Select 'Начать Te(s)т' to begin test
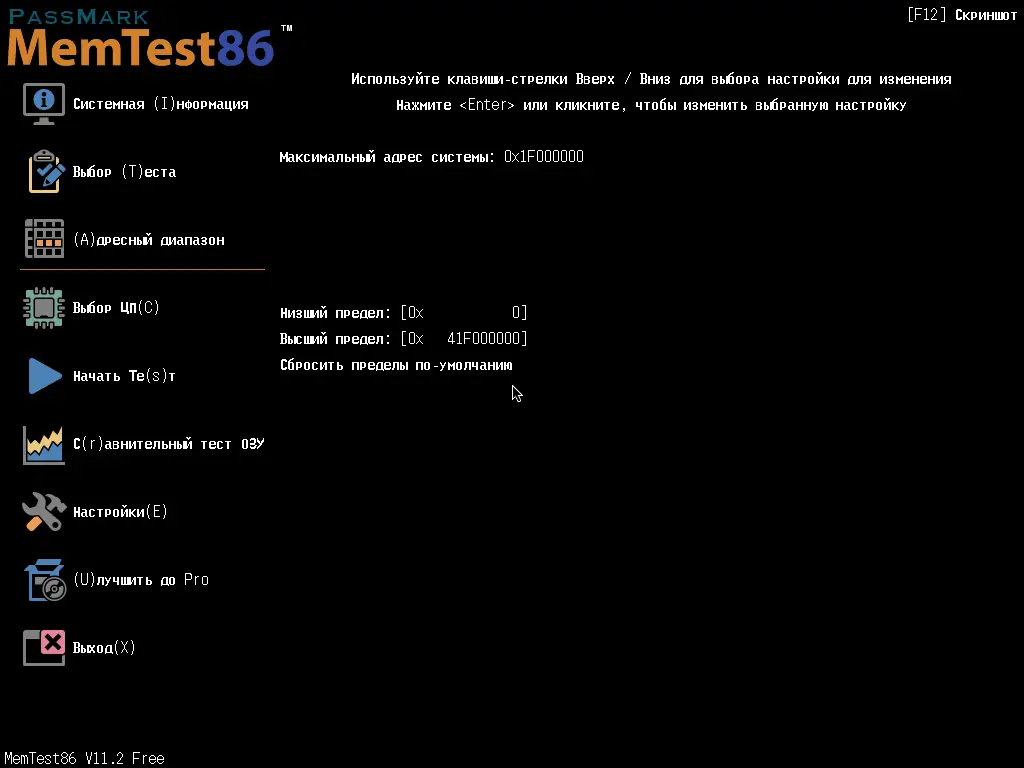Image resolution: width=1024 pixels, height=768 pixels. click(x=124, y=376)
